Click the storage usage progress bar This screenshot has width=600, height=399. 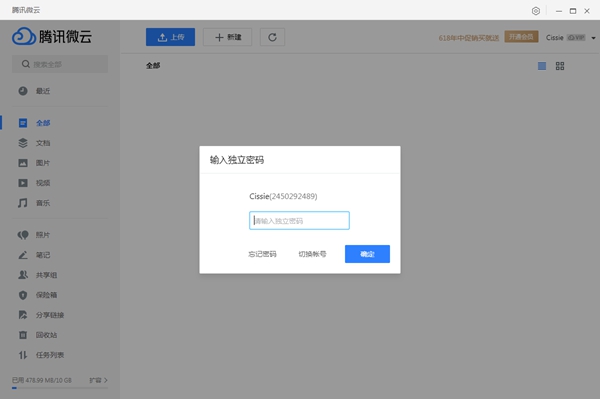tap(60, 388)
